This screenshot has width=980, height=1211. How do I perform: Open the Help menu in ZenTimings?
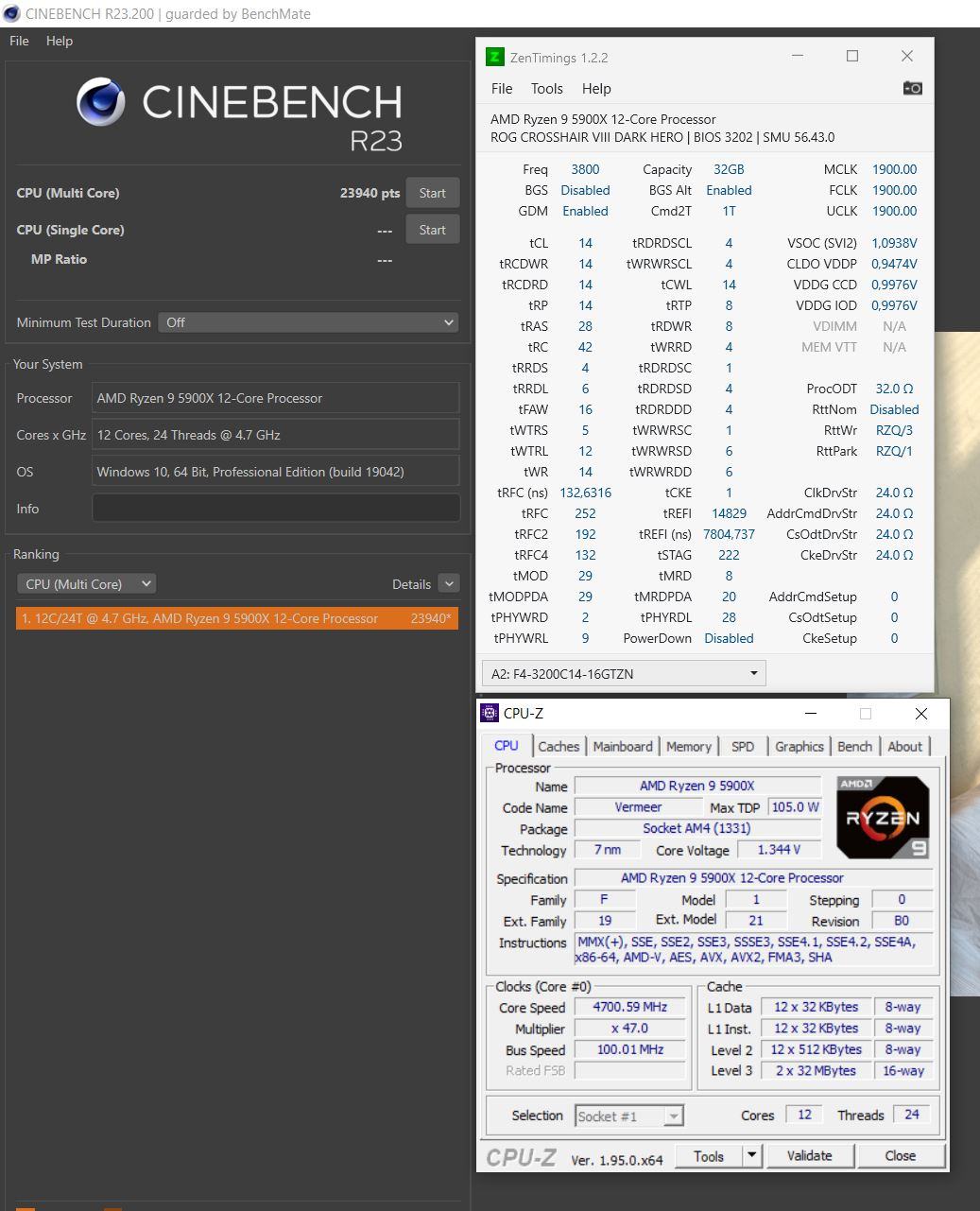[596, 88]
